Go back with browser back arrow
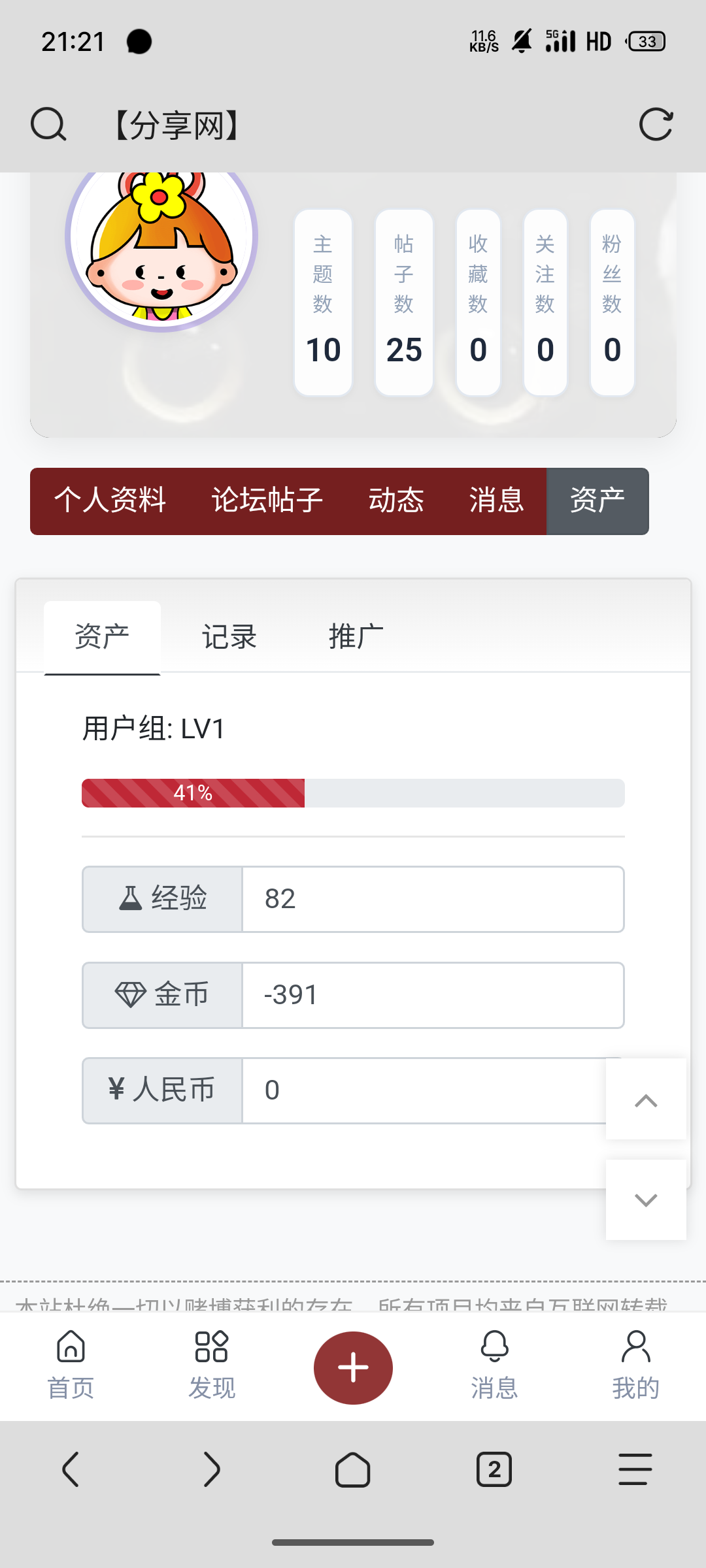 pyautogui.click(x=71, y=1470)
